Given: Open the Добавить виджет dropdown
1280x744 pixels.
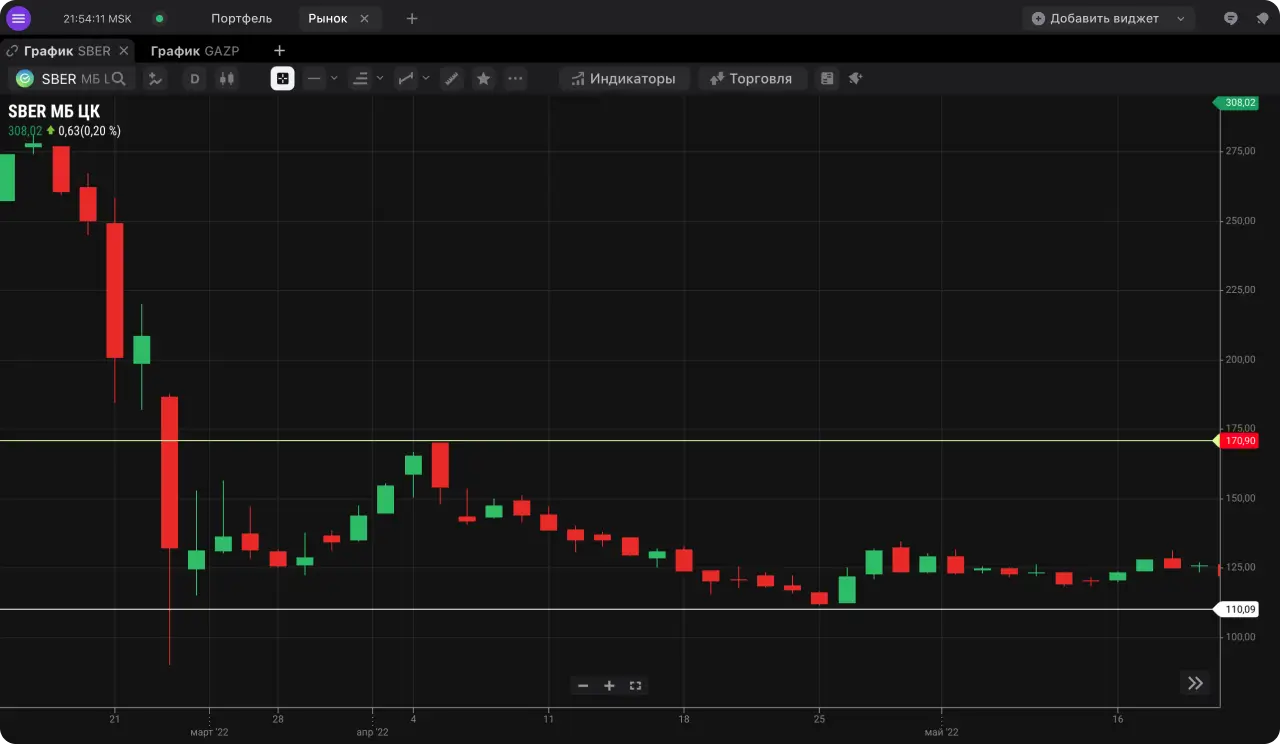Looking at the screenshot, I should (1107, 18).
